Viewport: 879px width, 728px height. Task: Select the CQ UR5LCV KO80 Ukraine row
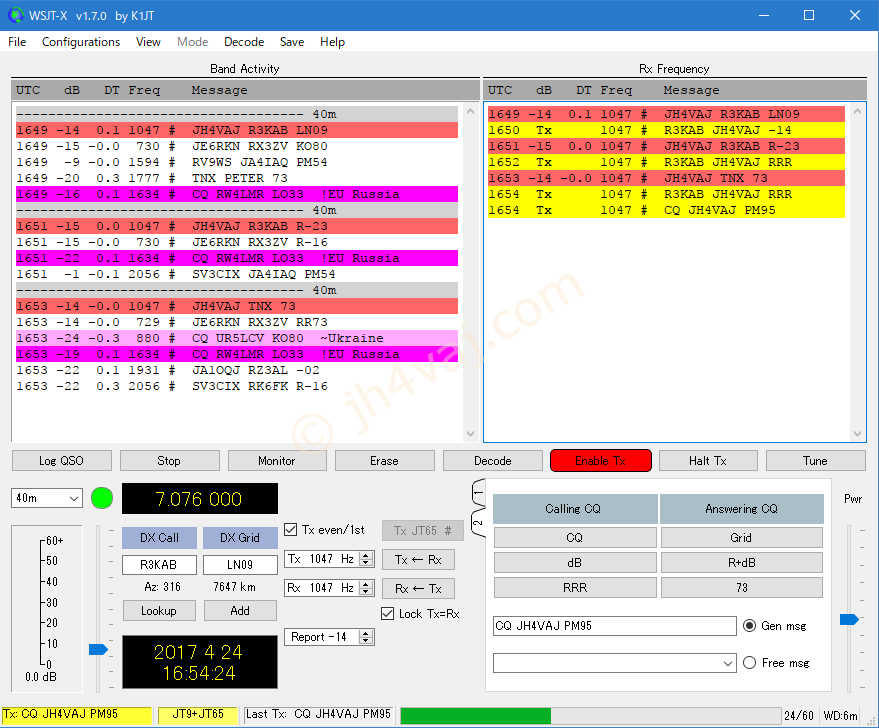click(x=237, y=339)
